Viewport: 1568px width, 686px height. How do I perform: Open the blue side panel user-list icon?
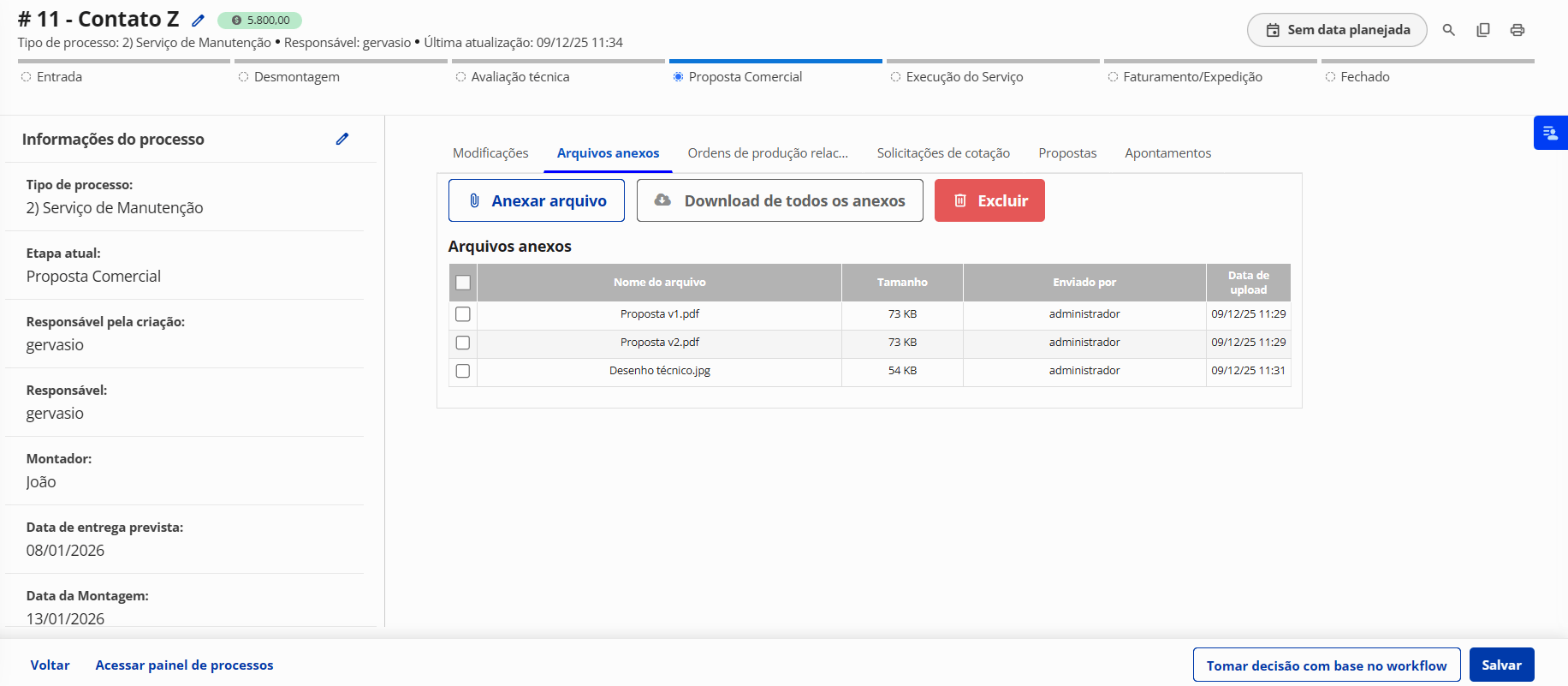1550,133
